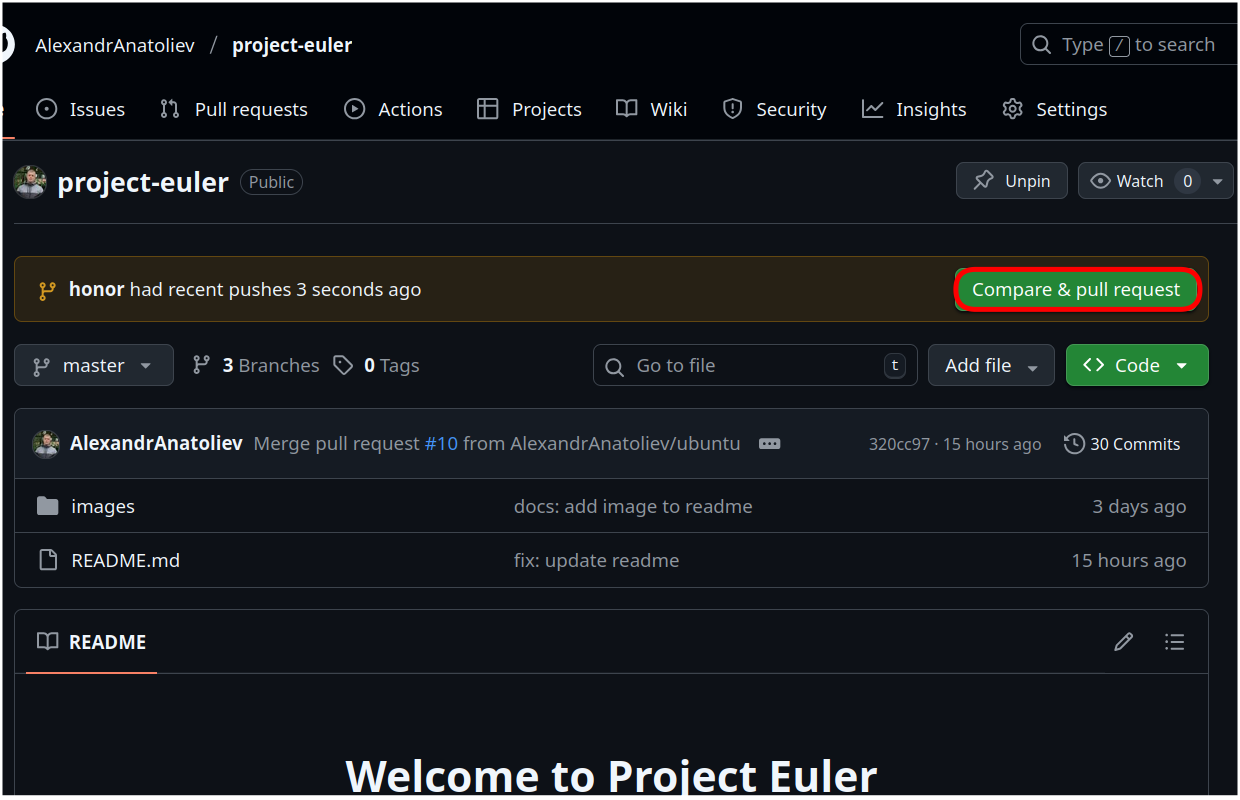Open the Wiki book icon
The width and height of the screenshot is (1240, 800).
(625, 109)
